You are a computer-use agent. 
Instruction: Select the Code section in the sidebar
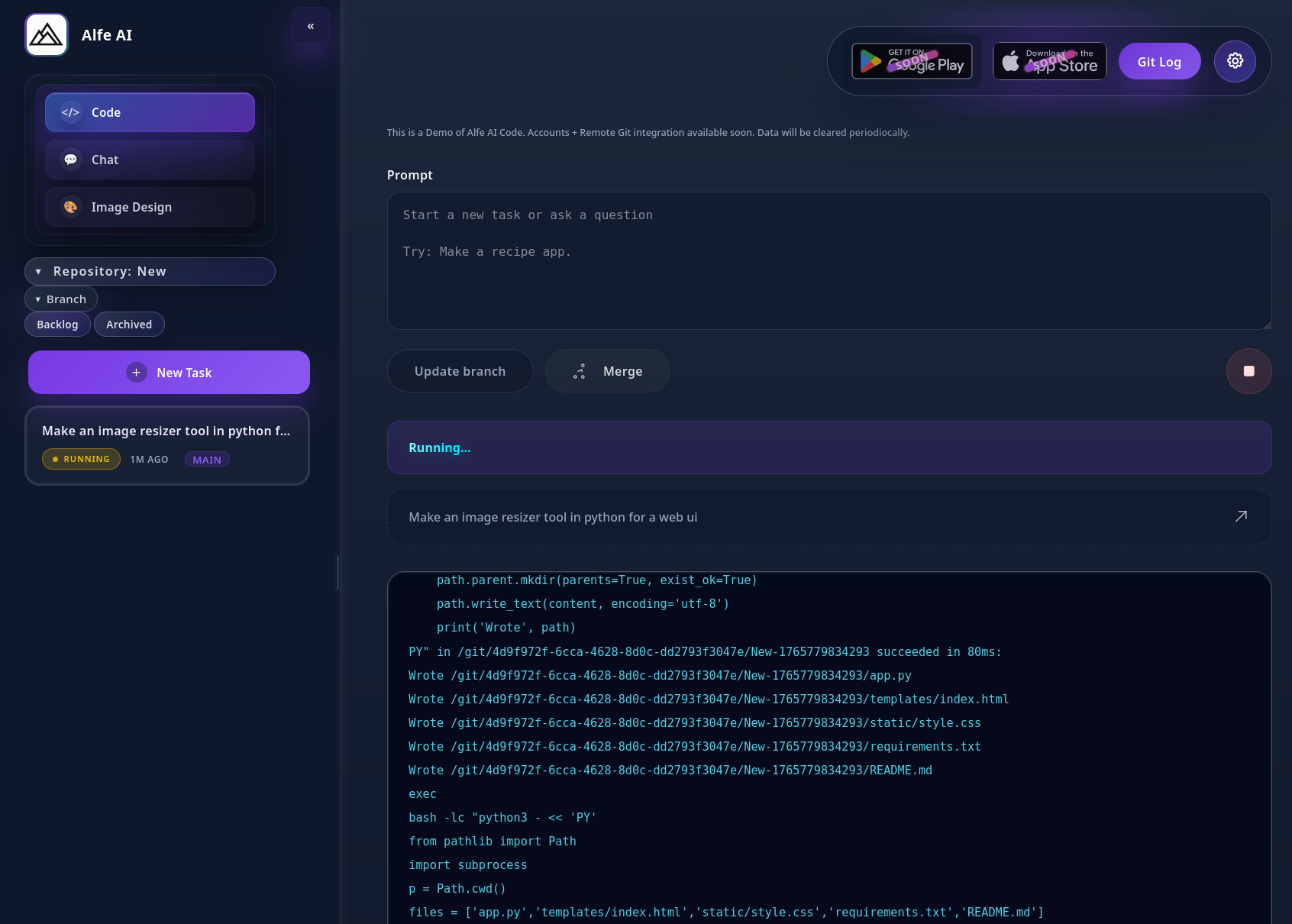pyautogui.click(x=149, y=112)
